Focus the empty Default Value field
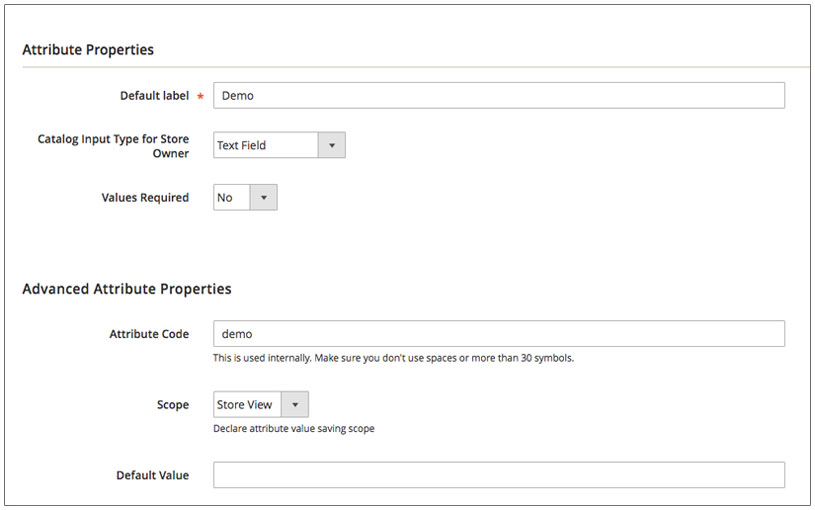The width and height of the screenshot is (815, 510). (x=498, y=475)
